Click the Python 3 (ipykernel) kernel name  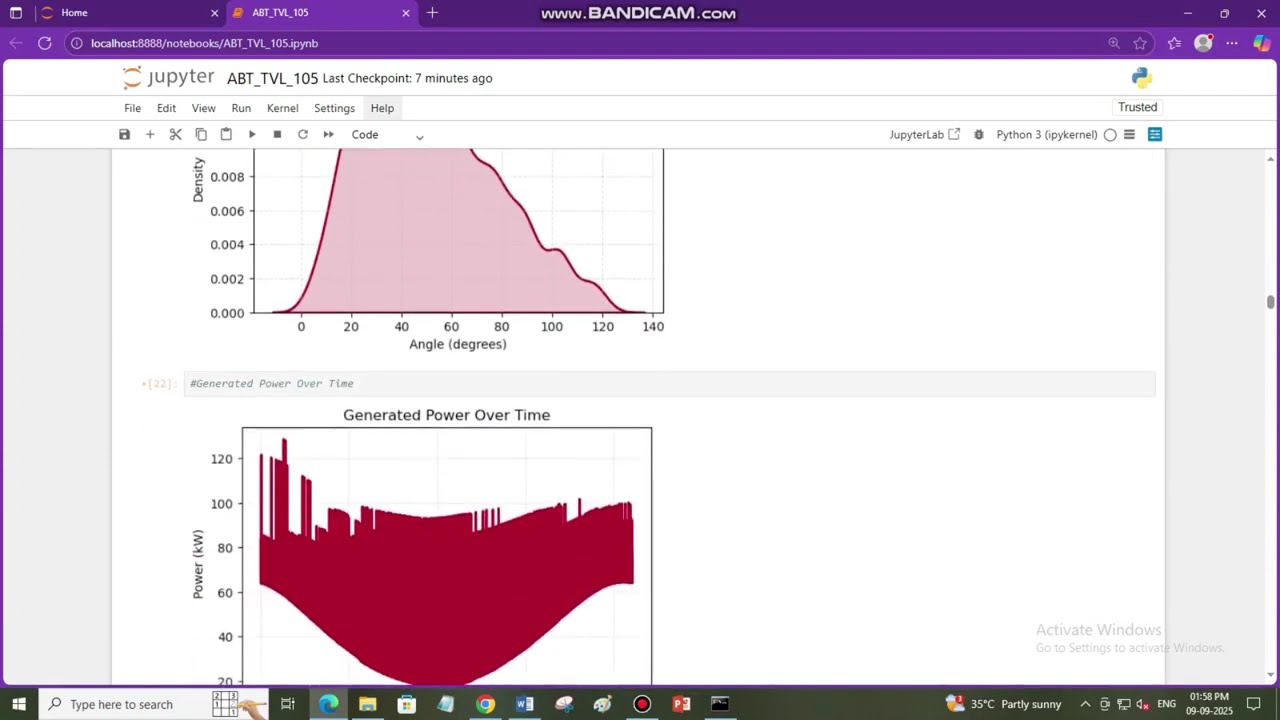(x=1047, y=134)
